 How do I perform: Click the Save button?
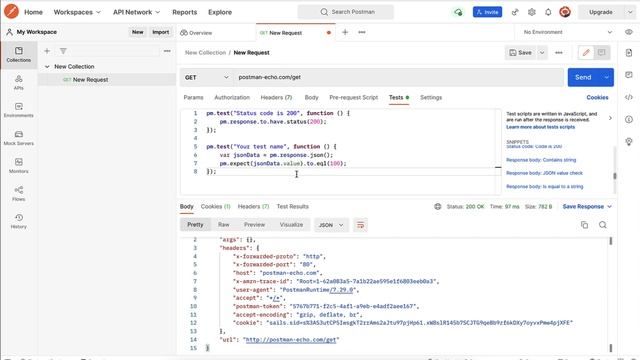click(x=521, y=53)
